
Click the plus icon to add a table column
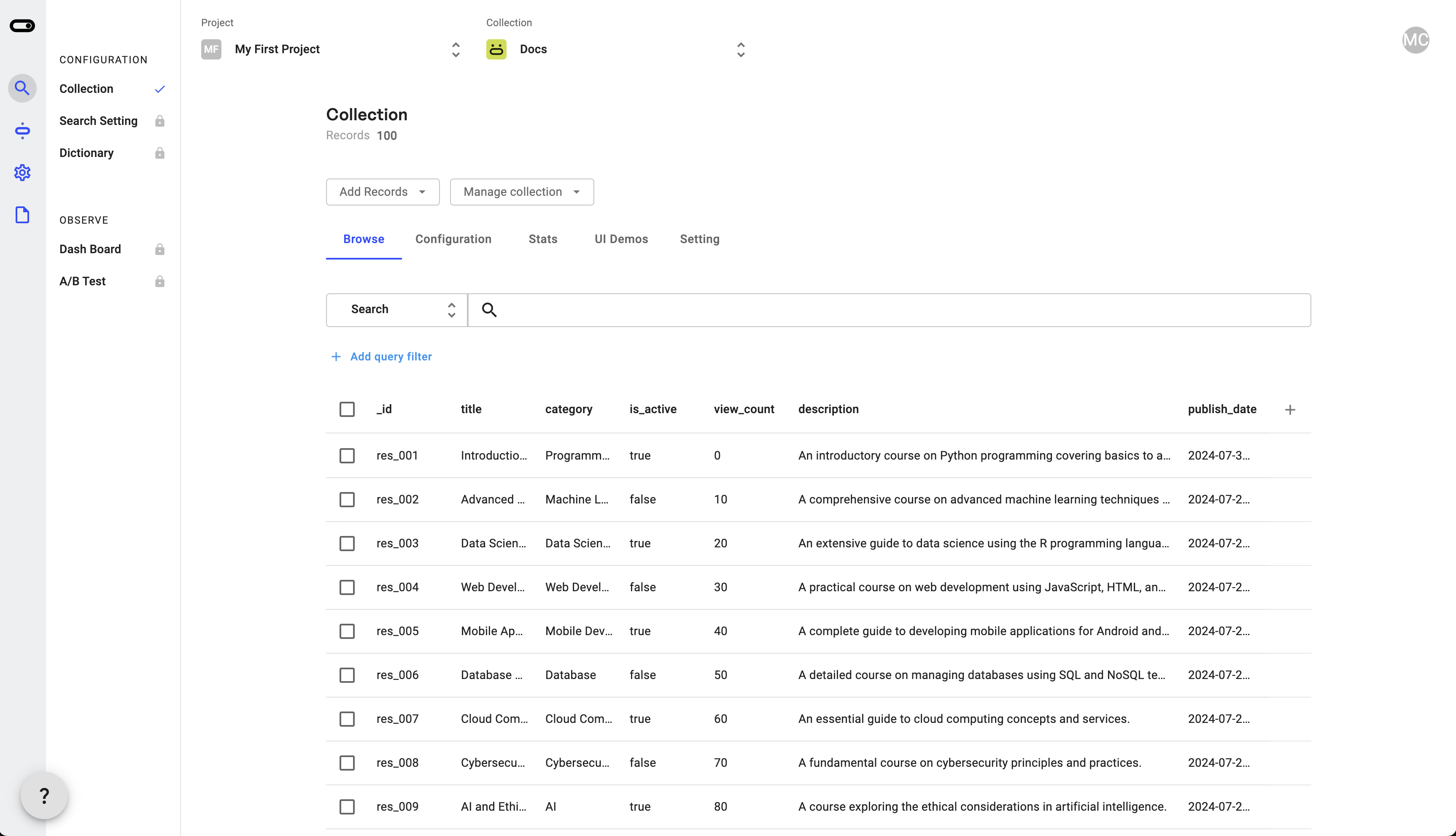click(x=1290, y=409)
